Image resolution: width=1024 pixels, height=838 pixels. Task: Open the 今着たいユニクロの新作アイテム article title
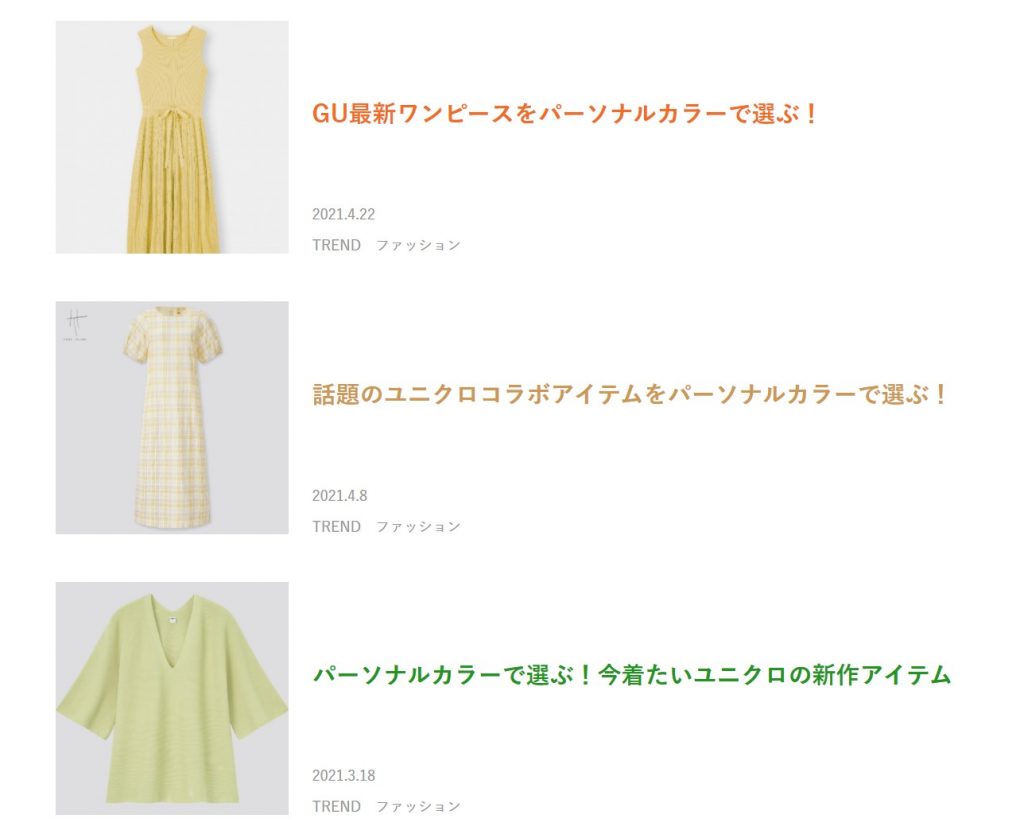click(x=632, y=674)
